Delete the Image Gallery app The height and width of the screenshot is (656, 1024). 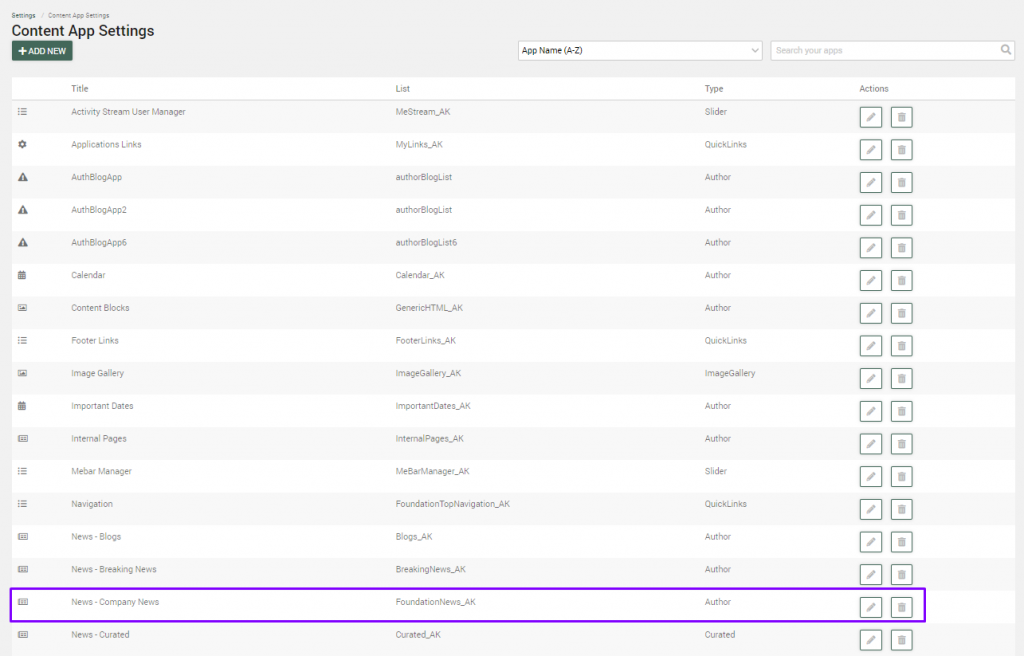(901, 379)
